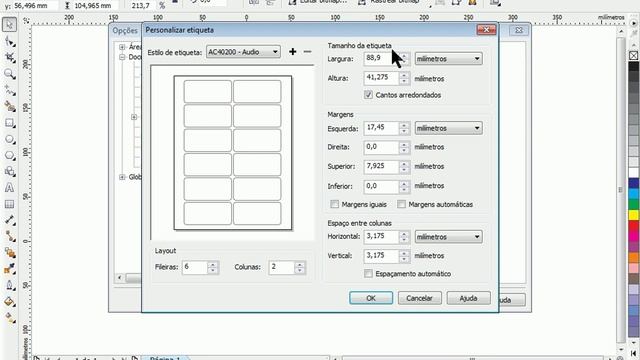Open the Esquerda margin units dropdown
Image resolution: width=640 pixels, height=360 pixels.
tap(448, 128)
